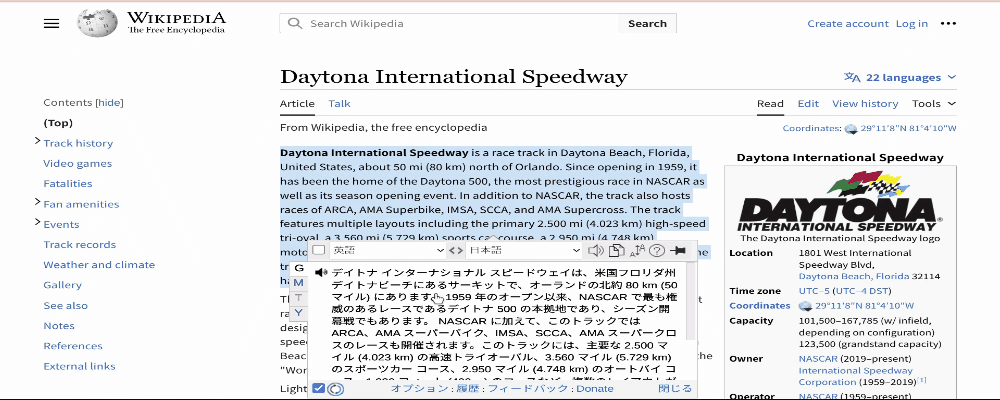Select the T translation provider tab
This screenshot has height=400, width=1000.
(x=298, y=297)
